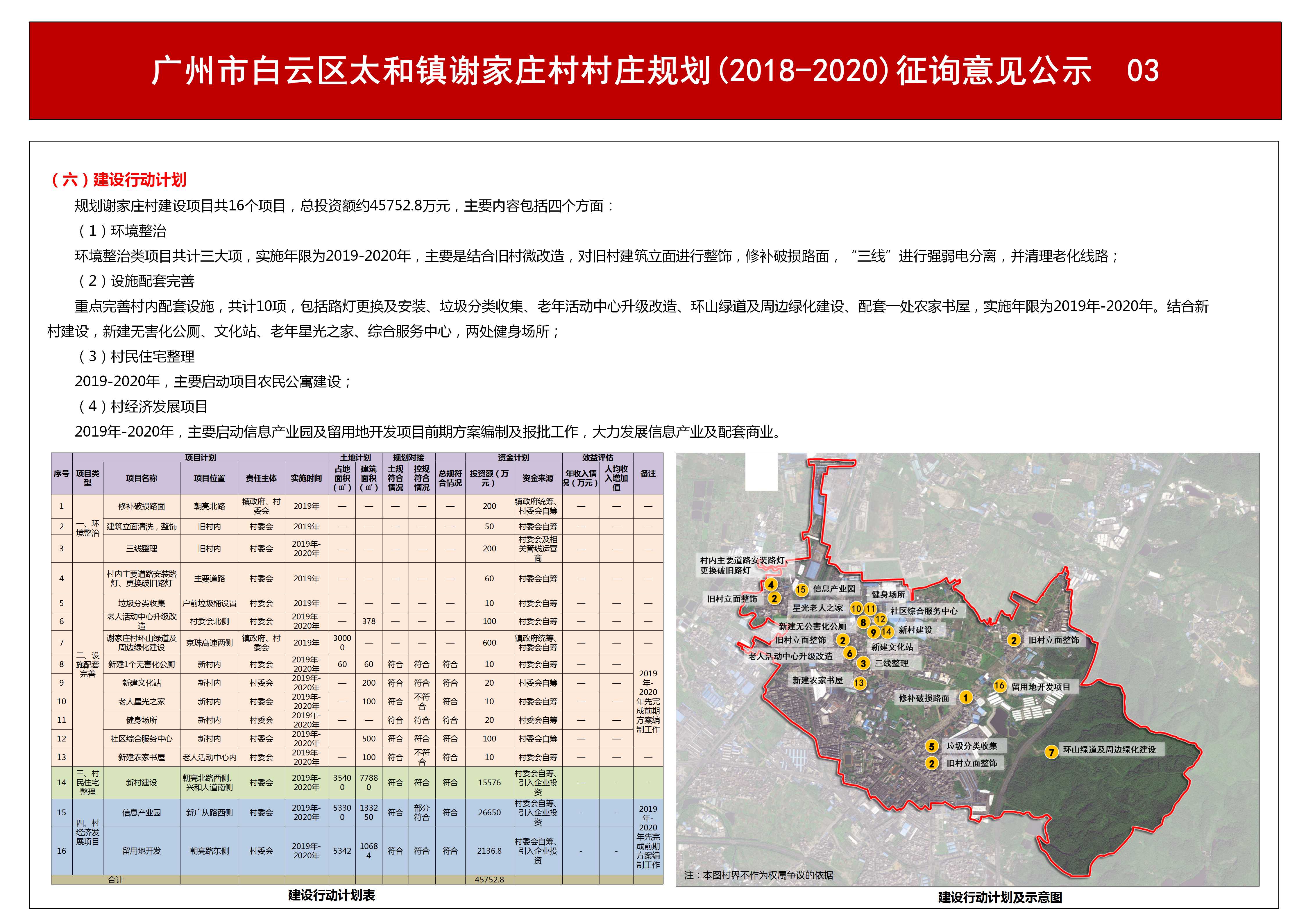Click the investment value 15576

(489, 783)
